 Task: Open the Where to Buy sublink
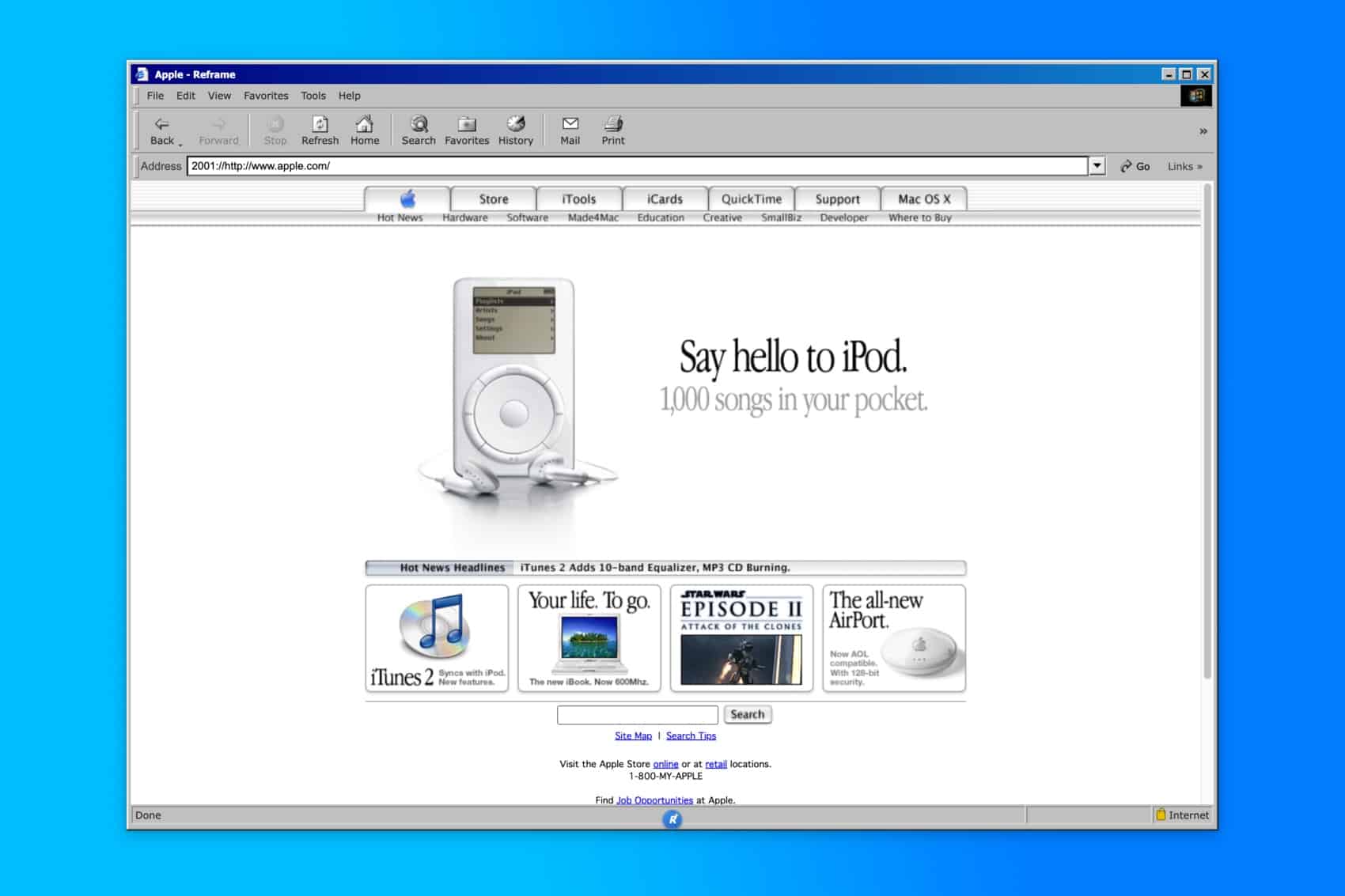pyautogui.click(x=920, y=217)
